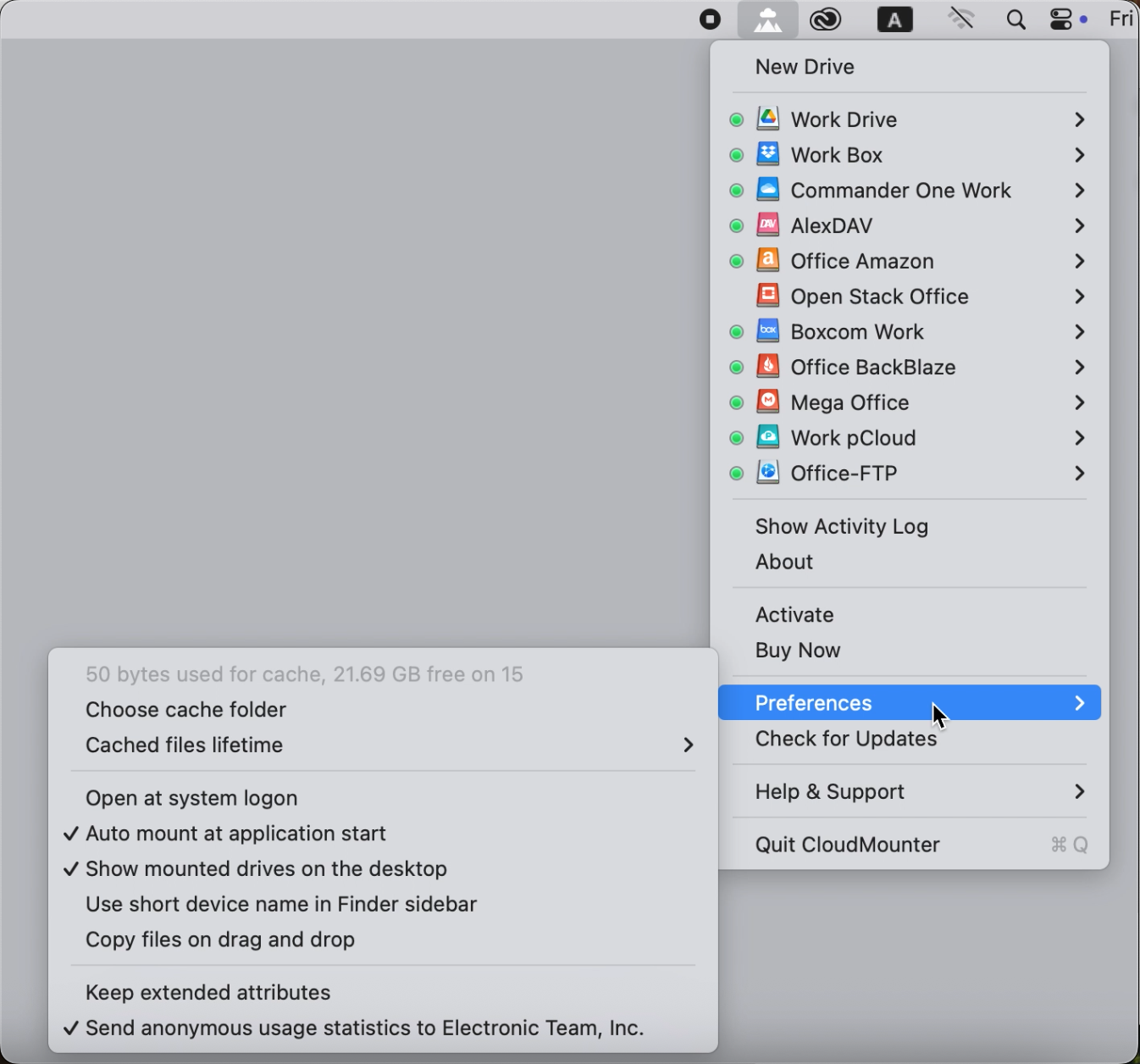The image size is (1140, 1064).
Task: Click the Boxcom Work drive name
Action: [x=857, y=332]
